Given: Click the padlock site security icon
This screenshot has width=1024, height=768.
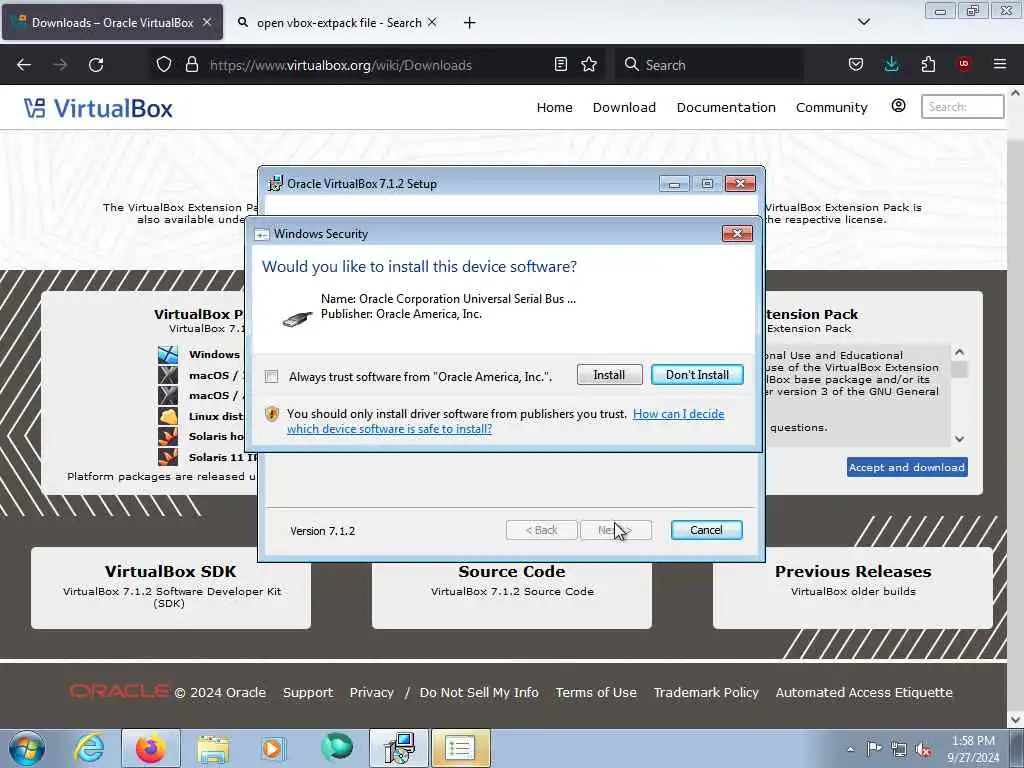Looking at the screenshot, I should pyautogui.click(x=191, y=65).
